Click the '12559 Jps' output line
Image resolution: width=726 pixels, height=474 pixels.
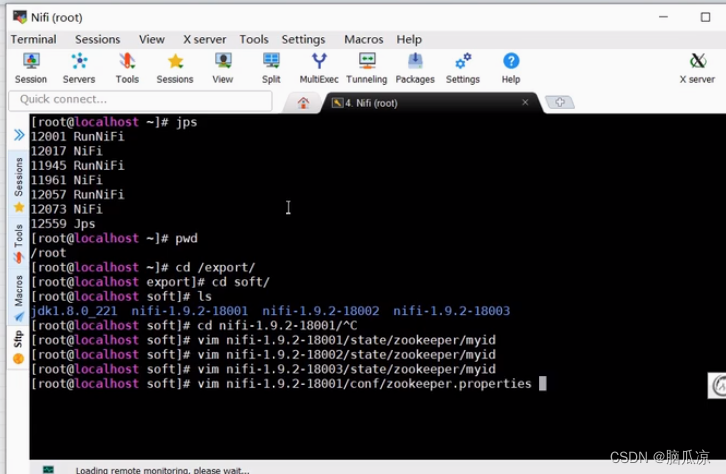(x=63, y=224)
